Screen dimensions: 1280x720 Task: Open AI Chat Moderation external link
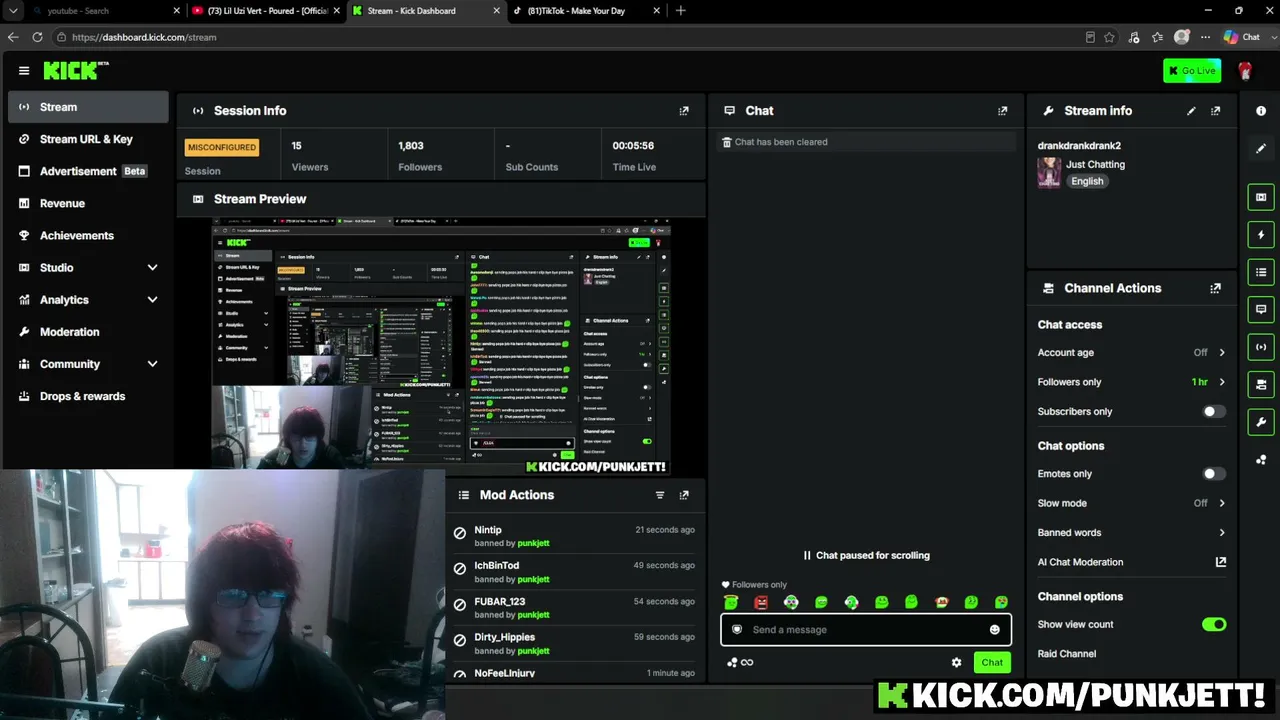click(1221, 562)
